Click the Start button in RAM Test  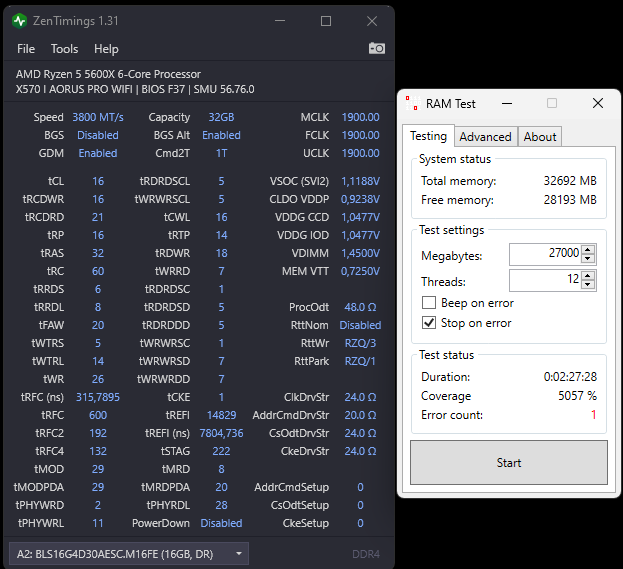[x=509, y=463]
